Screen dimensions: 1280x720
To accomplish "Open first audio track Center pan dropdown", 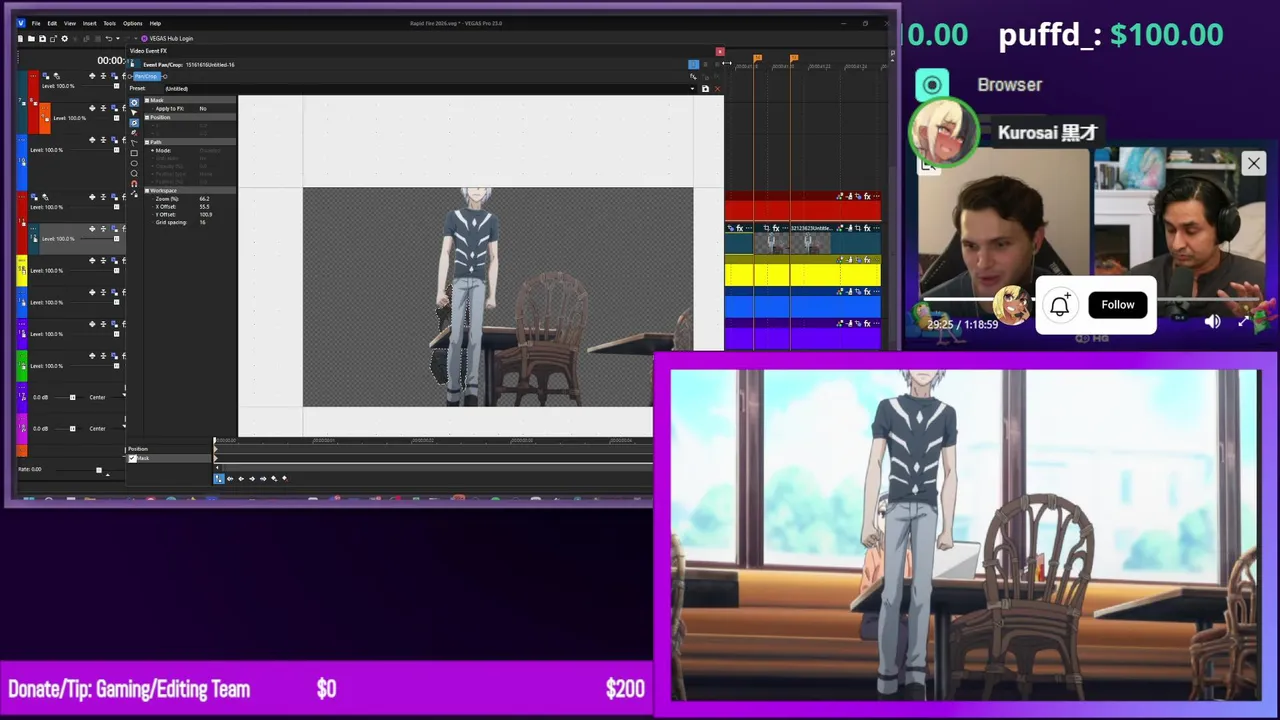I will [123, 396].
